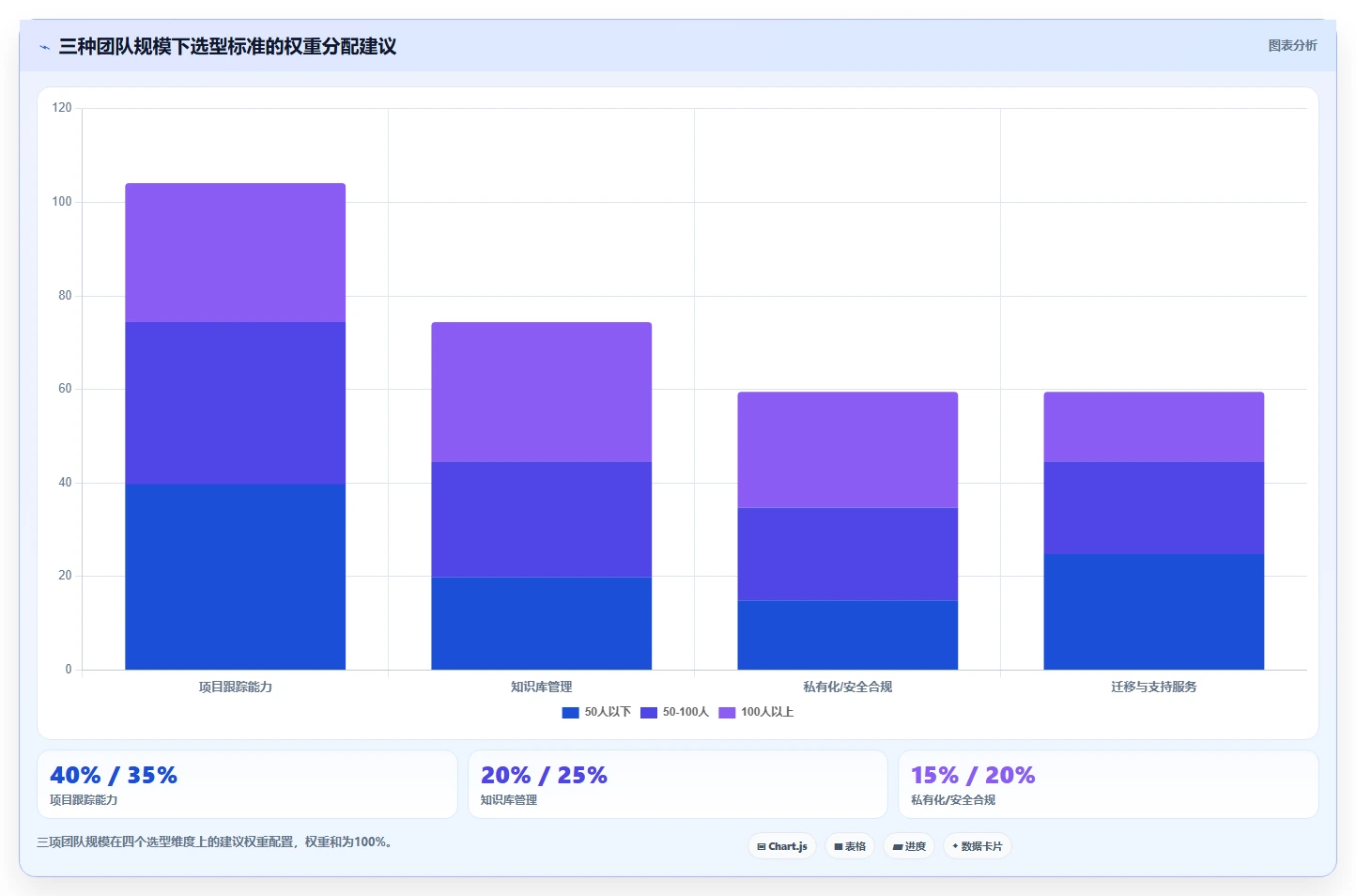Click the 表格 tag chip
Image resolution: width=1356 pixels, height=896 pixels.
click(x=850, y=846)
